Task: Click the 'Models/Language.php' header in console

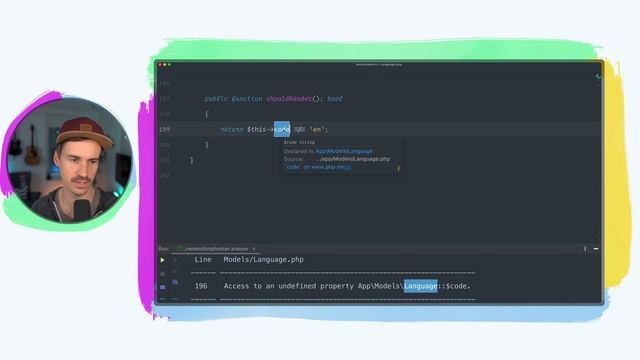Action: point(264,260)
